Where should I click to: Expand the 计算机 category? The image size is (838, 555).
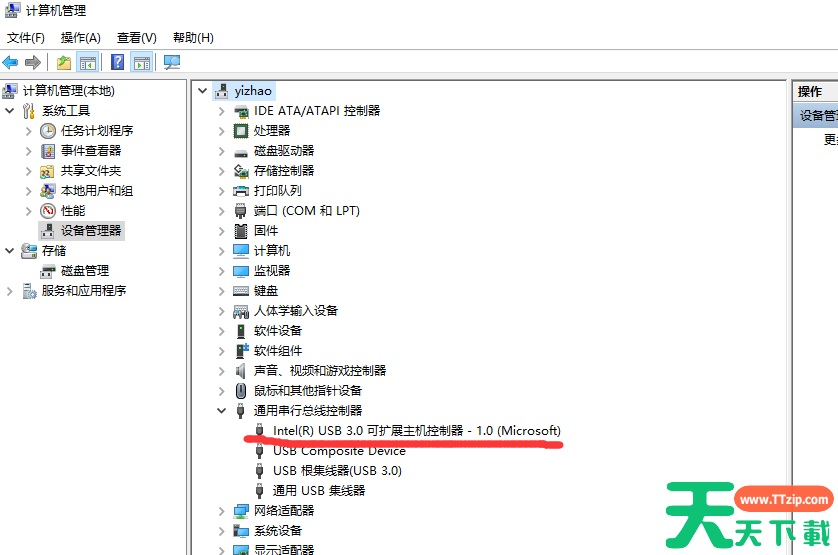221,251
